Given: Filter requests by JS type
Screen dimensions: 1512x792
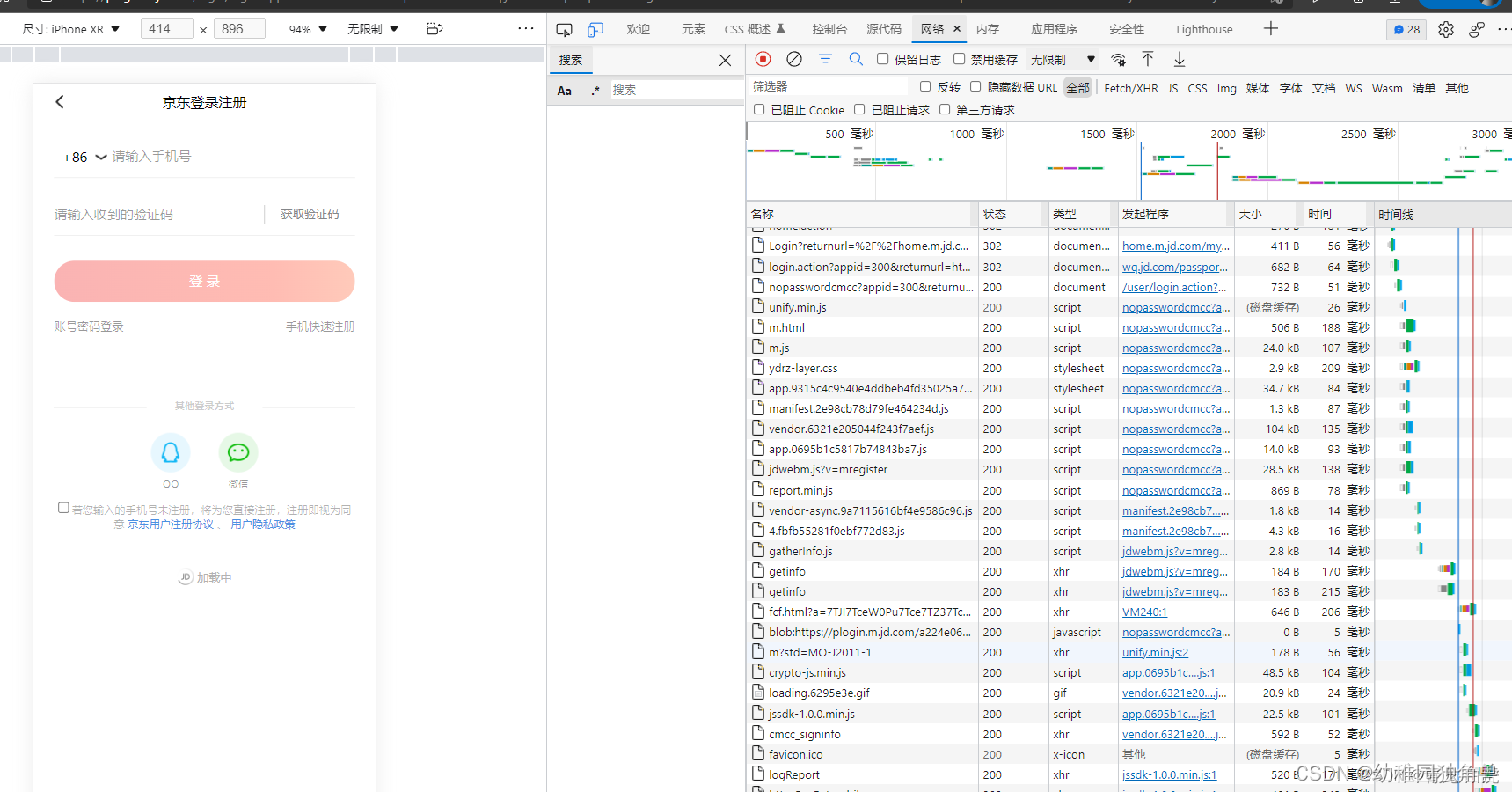Looking at the screenshot, I should (x=1172, y=88).
